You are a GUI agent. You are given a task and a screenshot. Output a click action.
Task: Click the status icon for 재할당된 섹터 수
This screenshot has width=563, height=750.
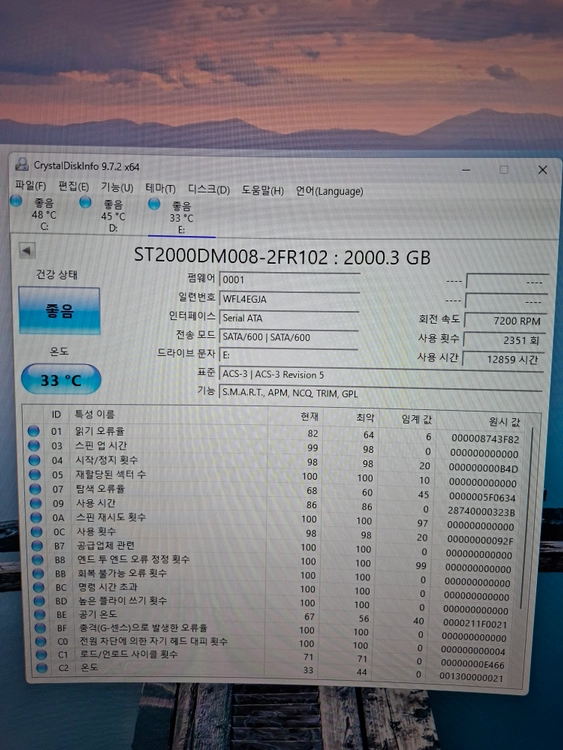click(35, 474)
